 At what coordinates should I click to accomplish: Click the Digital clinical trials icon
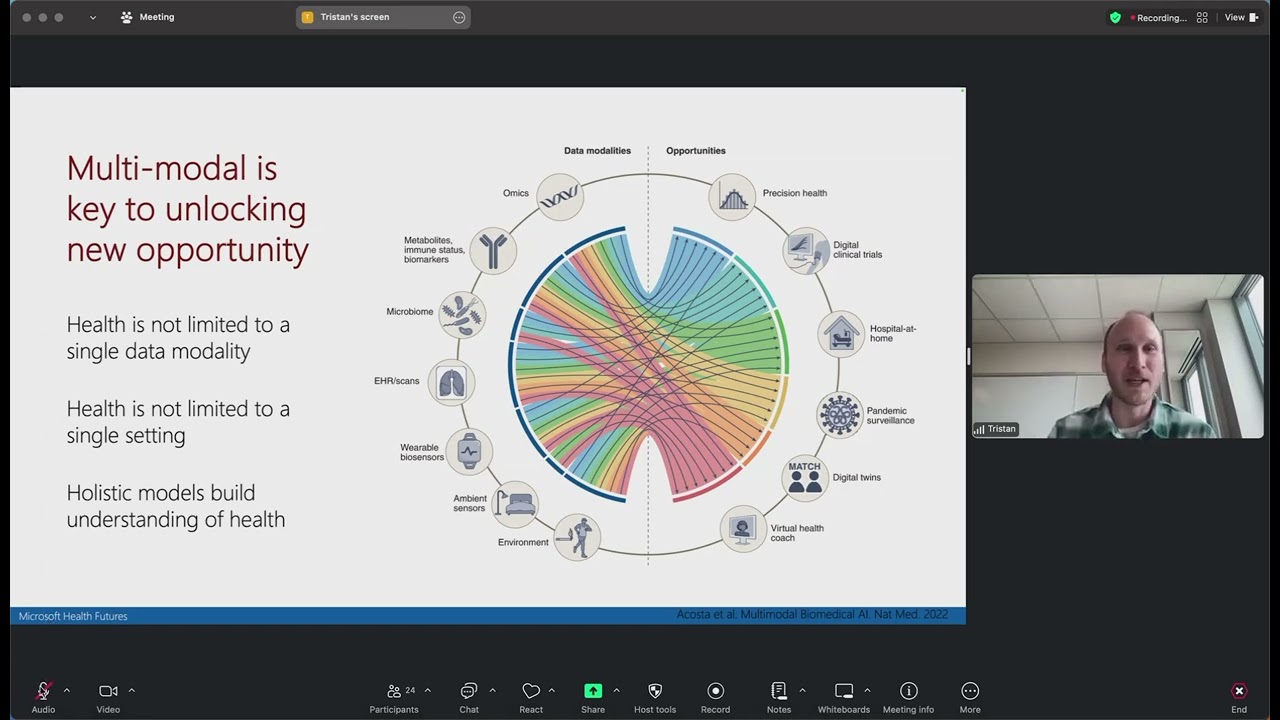coord(806,251)
